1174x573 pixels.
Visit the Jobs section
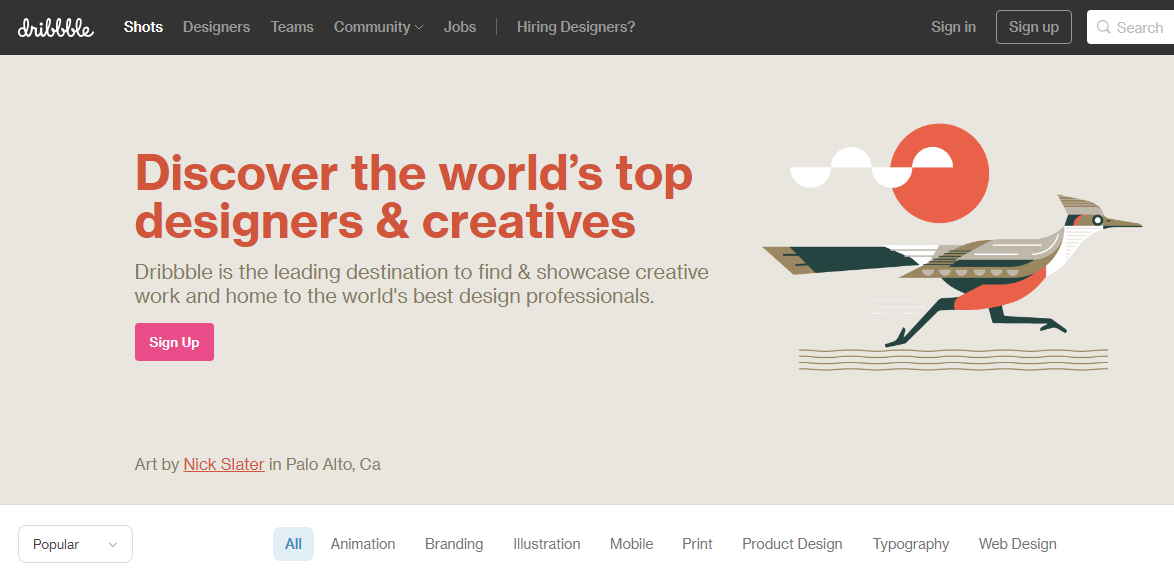point(460,27)
